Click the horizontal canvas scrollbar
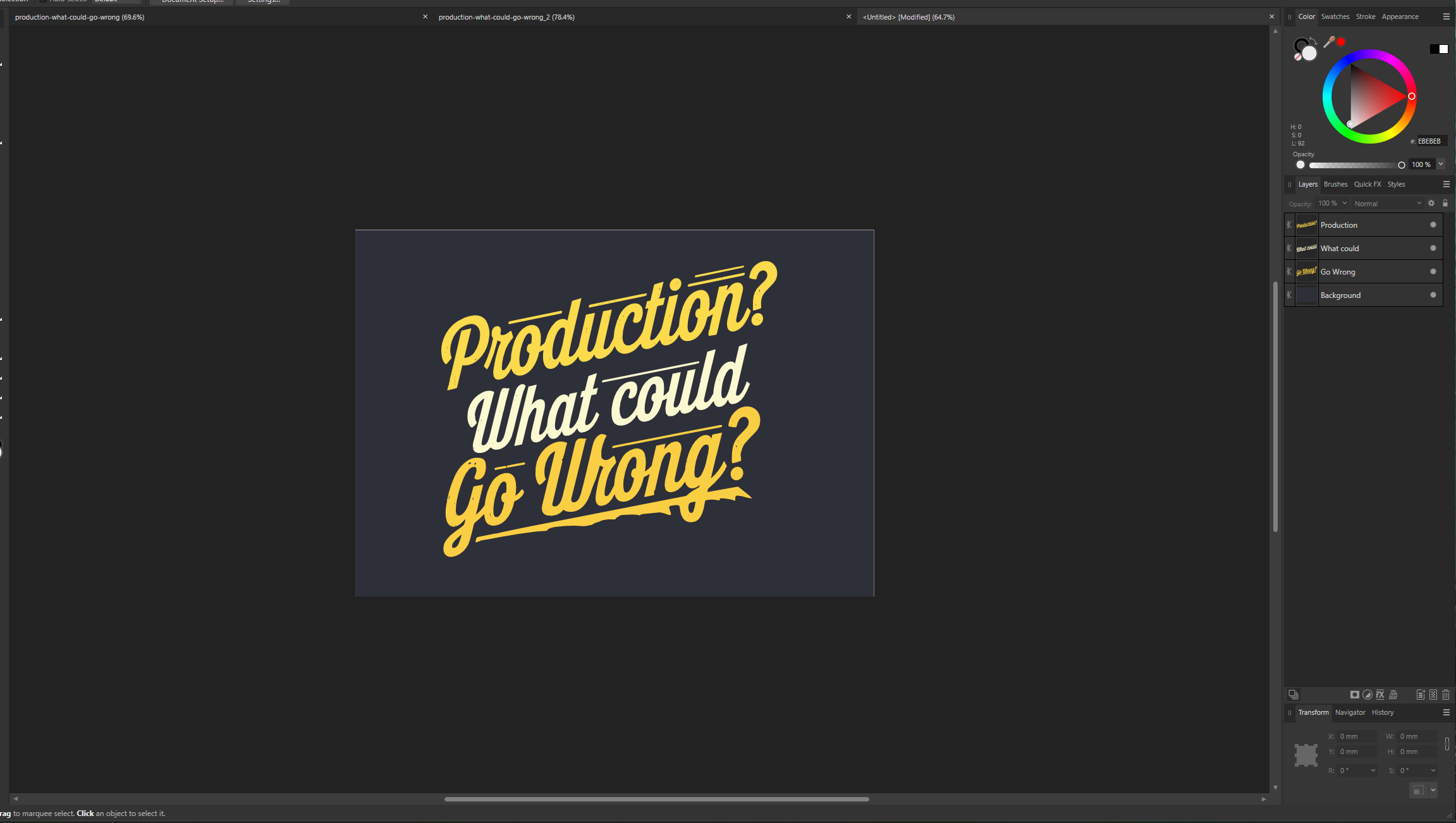The height and width of the screenshot is (823, 1456). [x=656, y=799]
